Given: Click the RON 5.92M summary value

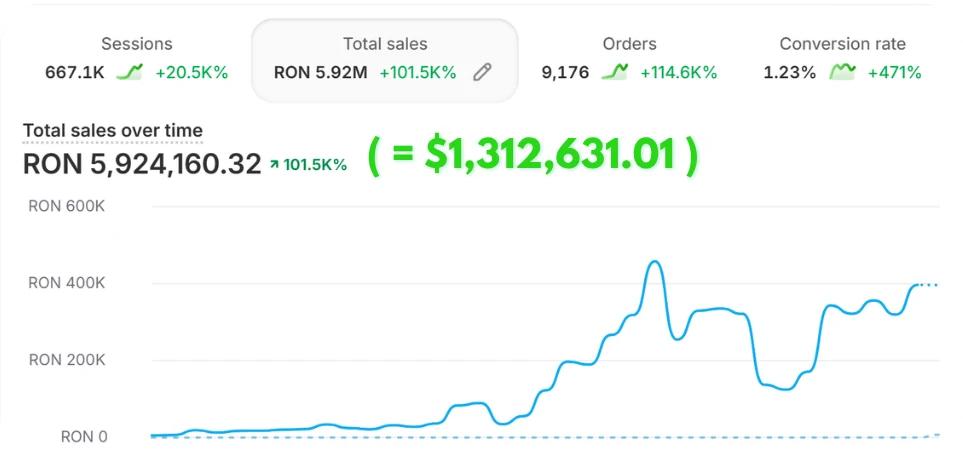Looking at the screenshot, I should point(321,72).
